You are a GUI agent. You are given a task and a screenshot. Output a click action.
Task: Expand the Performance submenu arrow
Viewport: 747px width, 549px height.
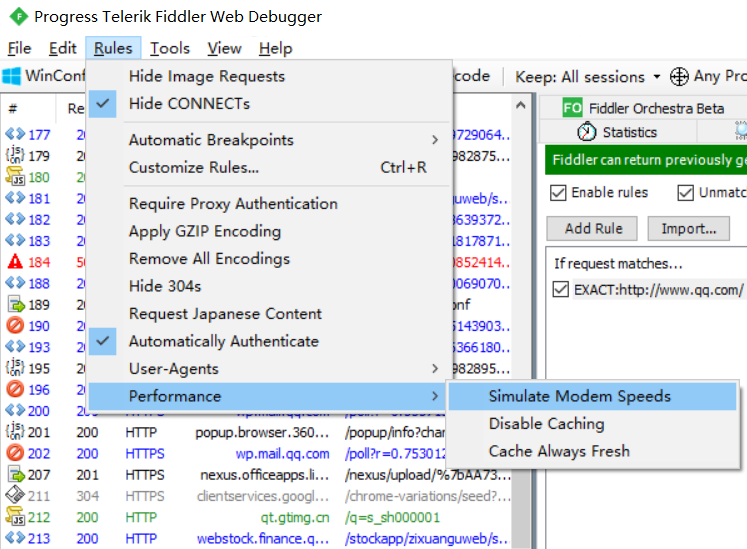(434, 396)
